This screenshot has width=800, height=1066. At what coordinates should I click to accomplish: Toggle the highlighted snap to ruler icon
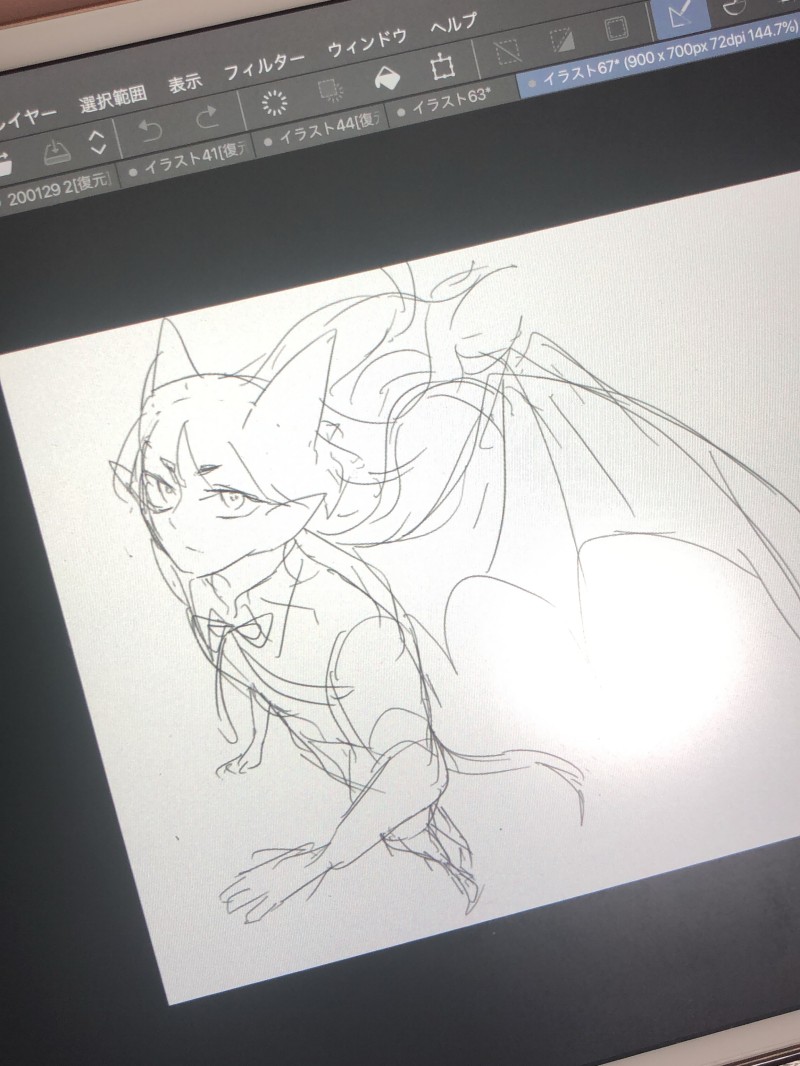point(681,18)
